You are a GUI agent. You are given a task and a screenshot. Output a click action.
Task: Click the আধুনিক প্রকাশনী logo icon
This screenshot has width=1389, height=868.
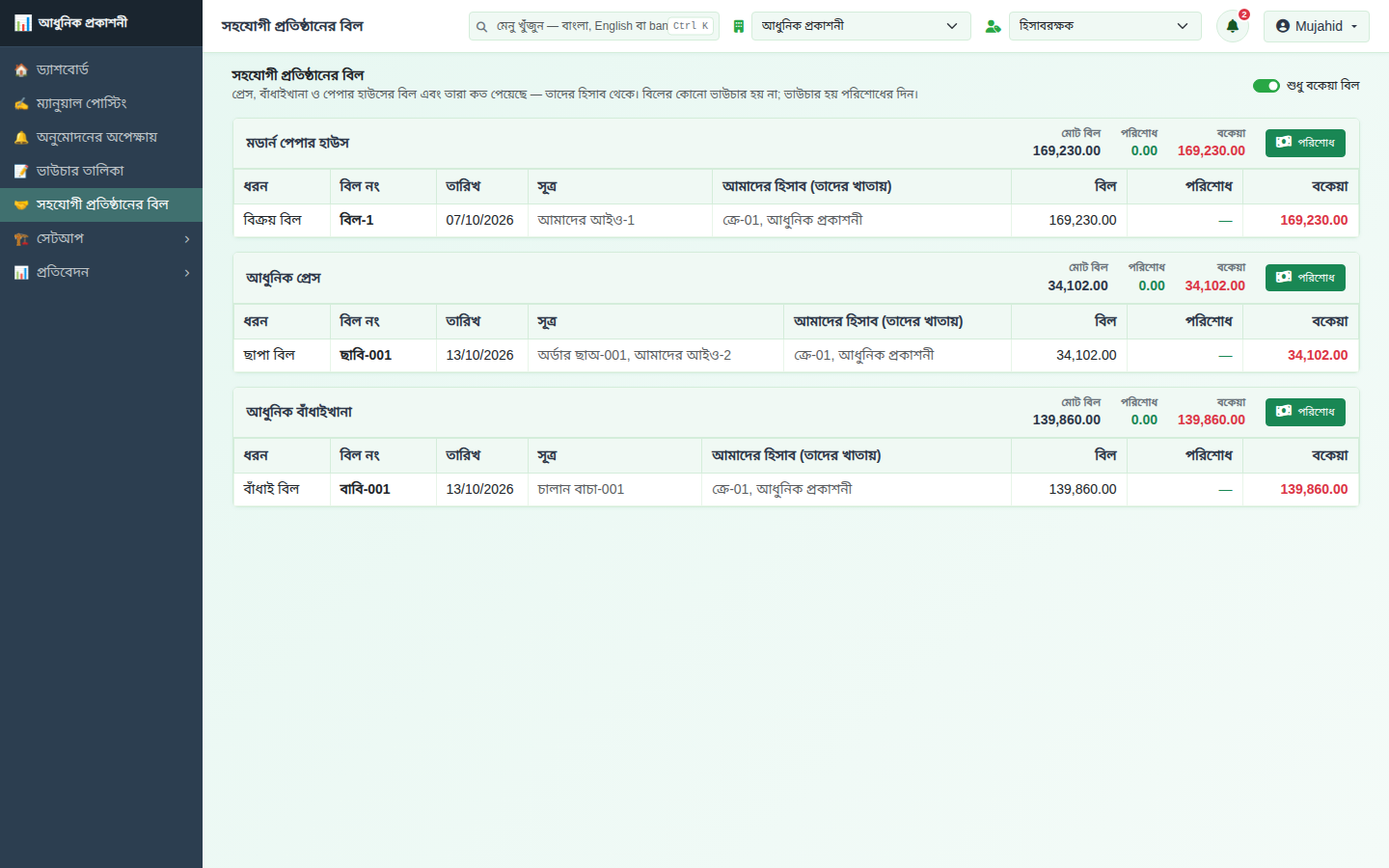tap(22, 23)
